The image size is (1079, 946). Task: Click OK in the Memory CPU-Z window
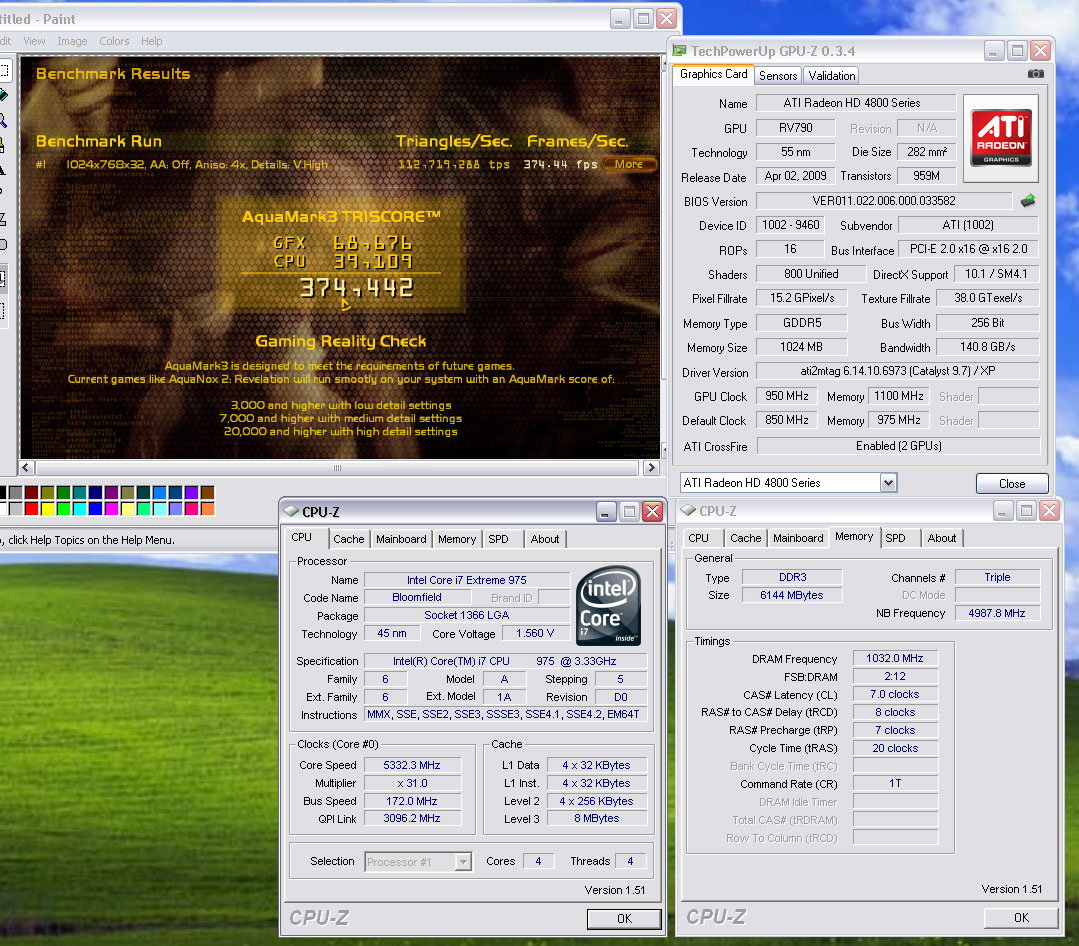[x=1021, y=918]
